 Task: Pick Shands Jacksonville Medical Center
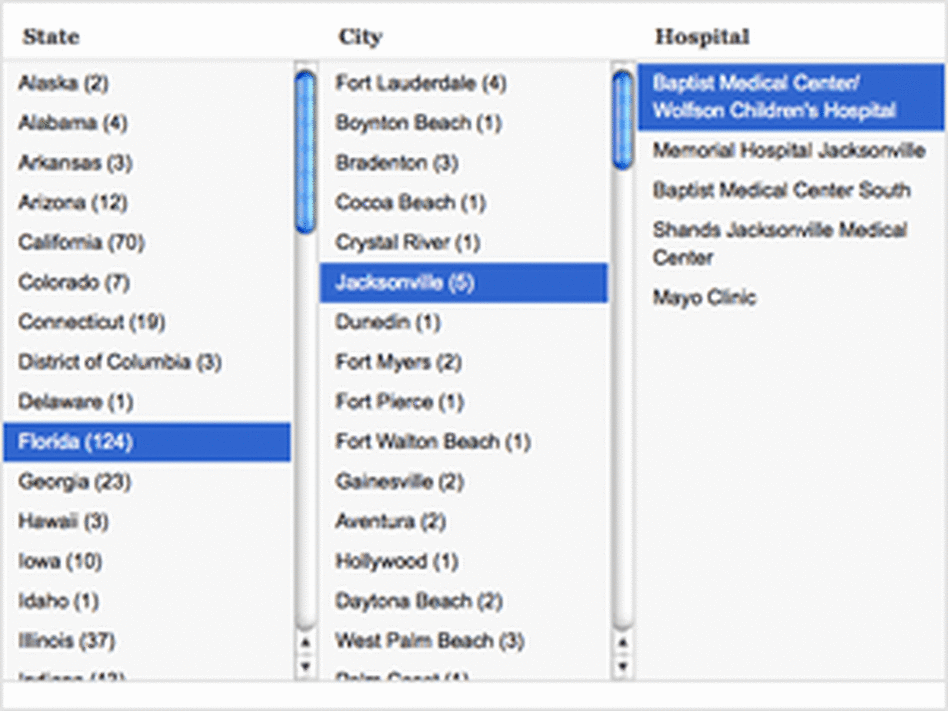[791, 244]
